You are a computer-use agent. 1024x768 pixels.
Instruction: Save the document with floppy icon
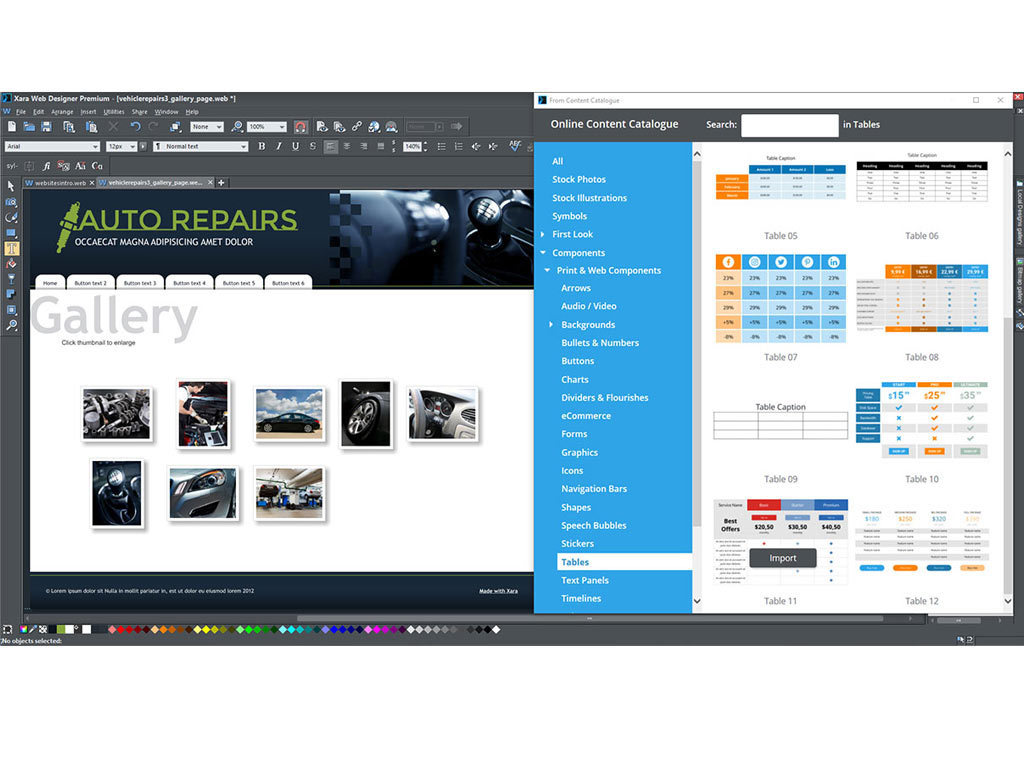tap(46, 127)
